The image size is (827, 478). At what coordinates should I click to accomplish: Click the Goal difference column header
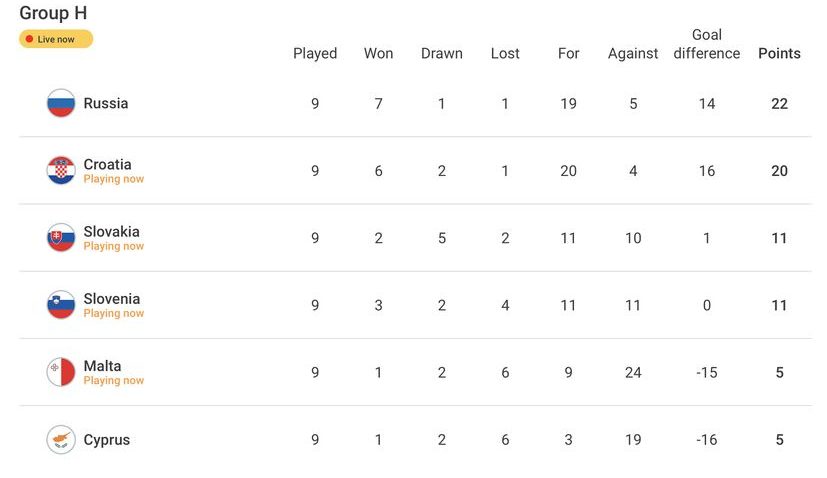[x=707, y=44]
